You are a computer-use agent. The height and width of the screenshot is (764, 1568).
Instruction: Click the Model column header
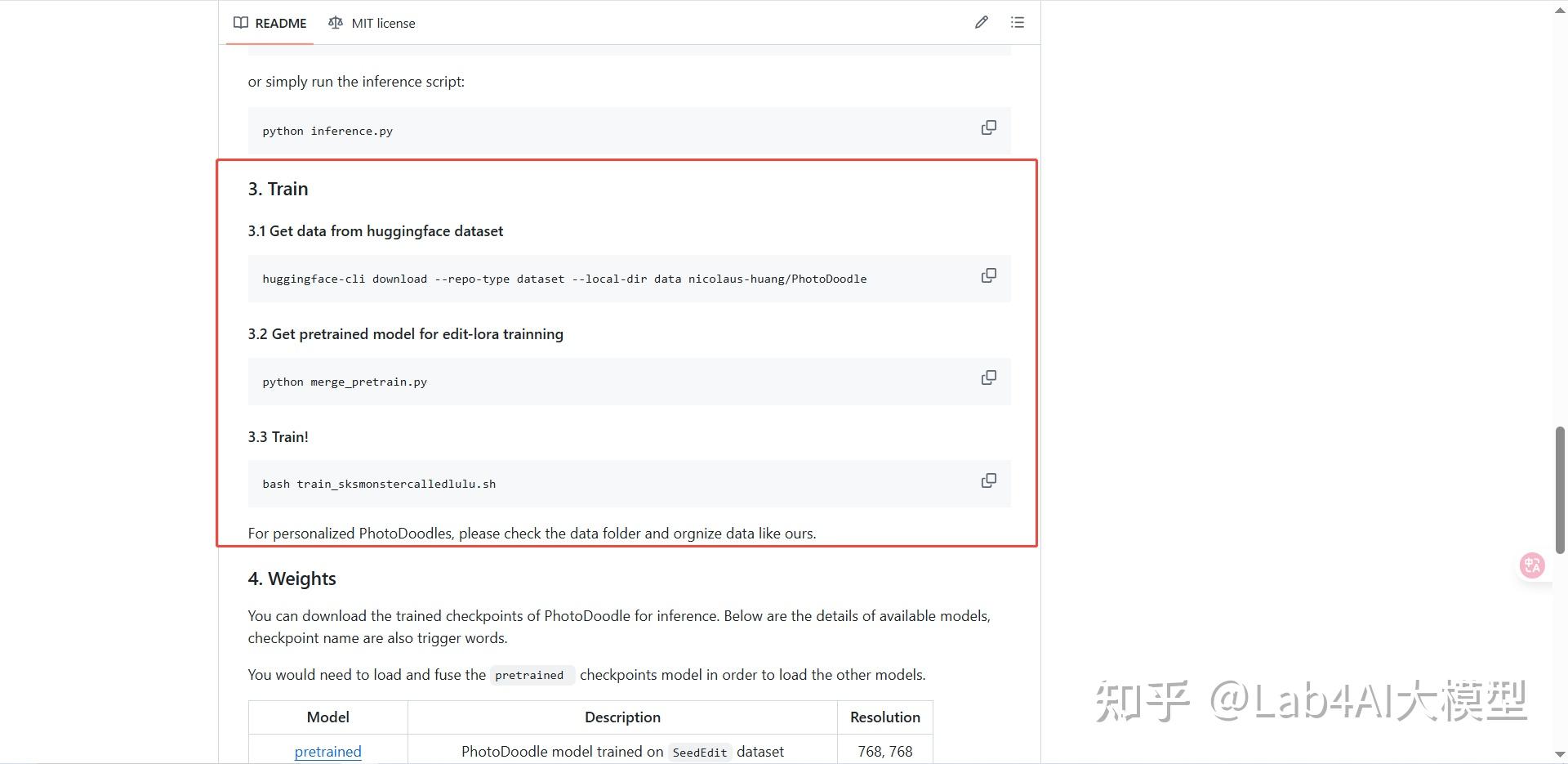point(327,717)
